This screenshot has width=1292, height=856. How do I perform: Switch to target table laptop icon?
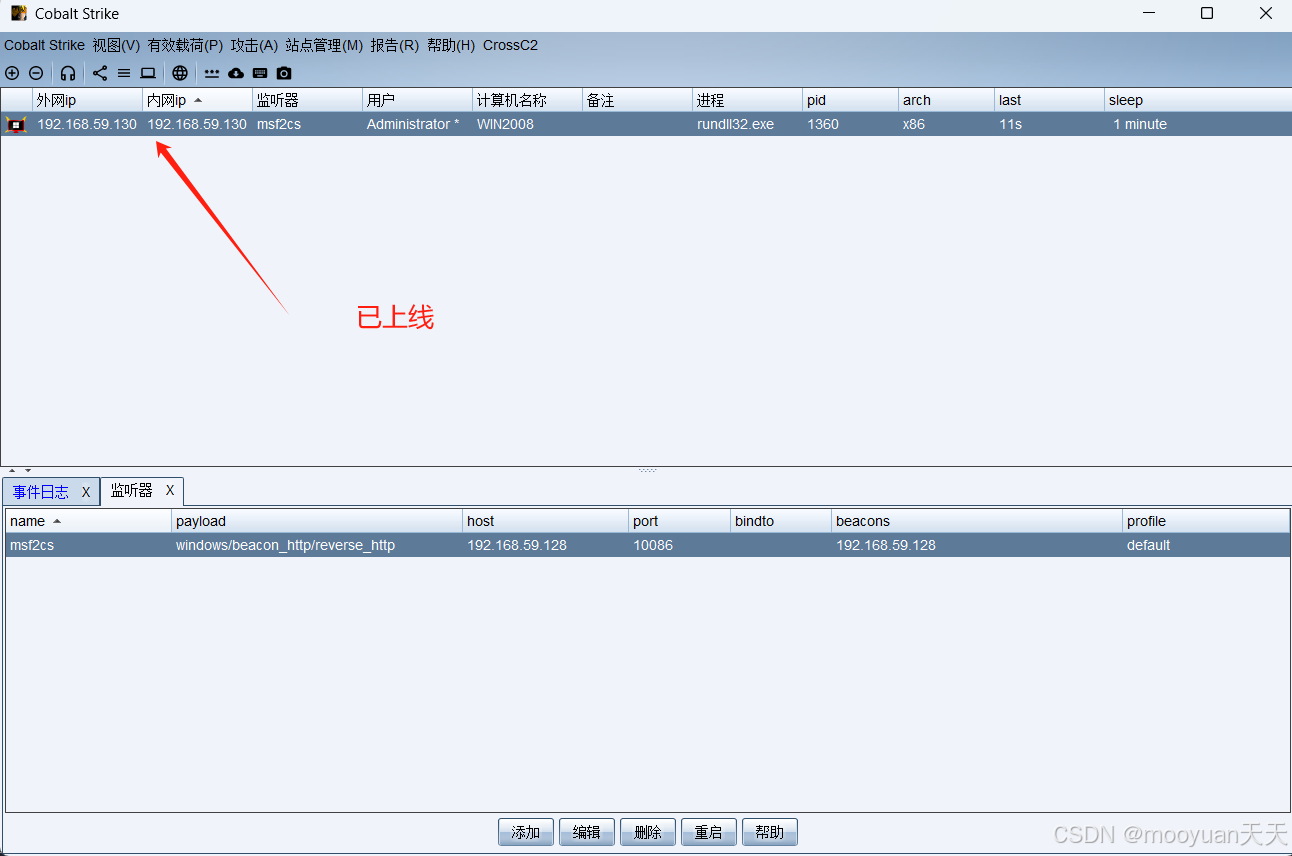coord(148,73)
